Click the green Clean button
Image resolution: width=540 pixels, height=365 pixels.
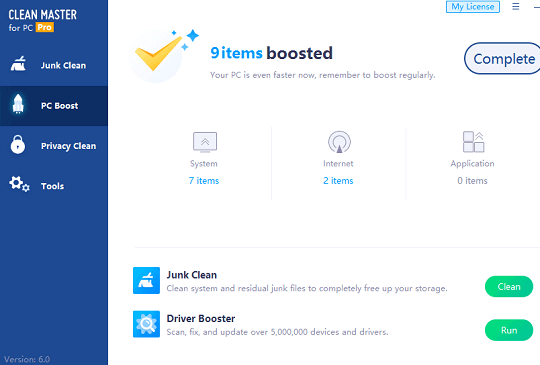coord(509,286)
